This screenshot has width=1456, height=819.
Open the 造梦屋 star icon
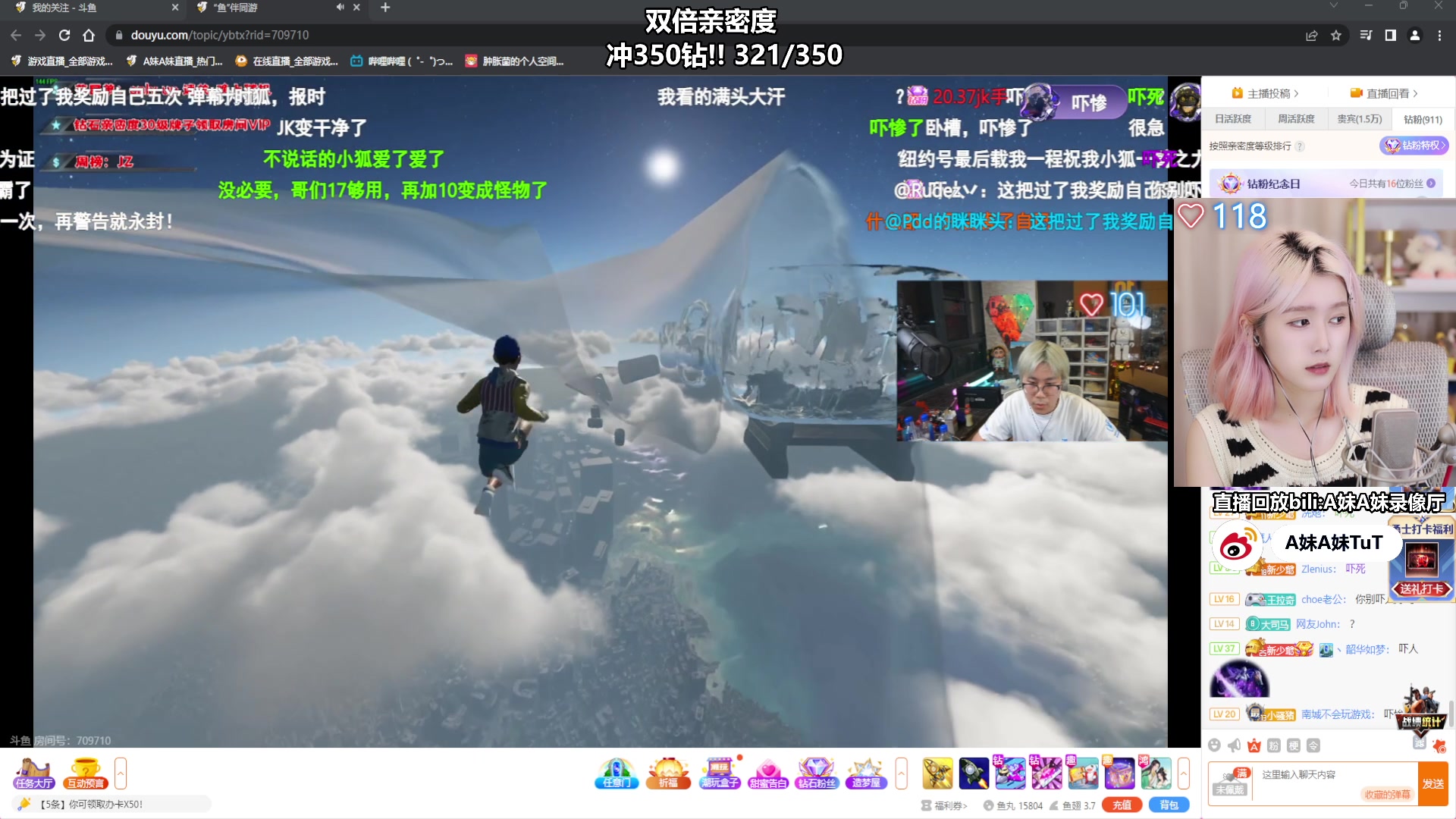coord(866,773)
